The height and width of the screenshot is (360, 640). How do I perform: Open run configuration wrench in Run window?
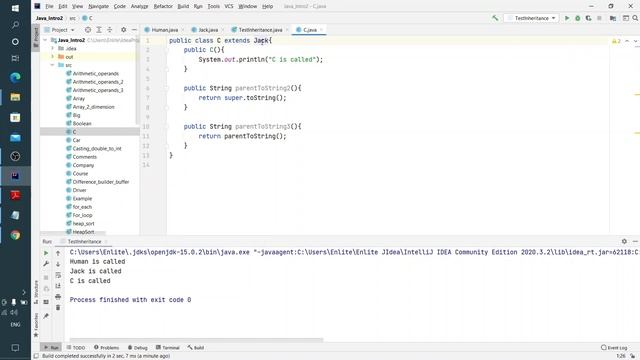46,264
